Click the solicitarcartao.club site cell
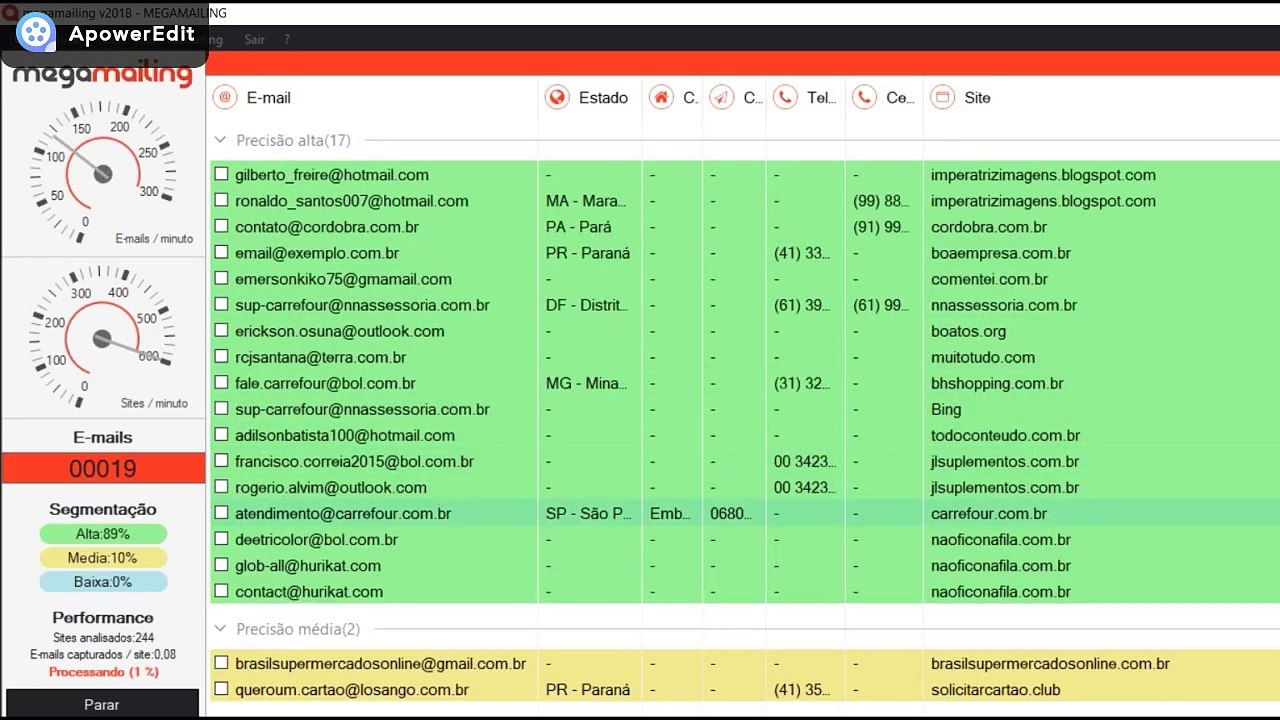 coord(996,689)
